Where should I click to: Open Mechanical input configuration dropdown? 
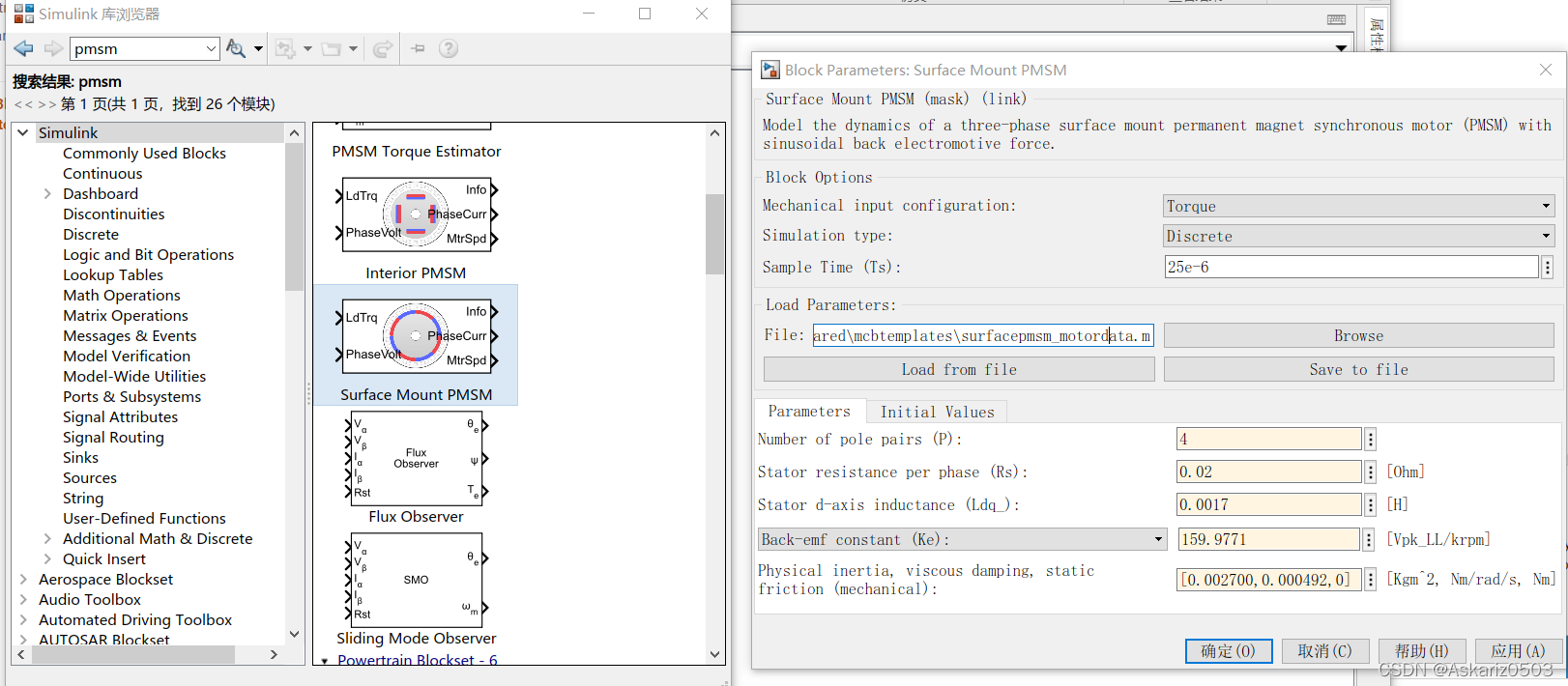point(1358,206)
